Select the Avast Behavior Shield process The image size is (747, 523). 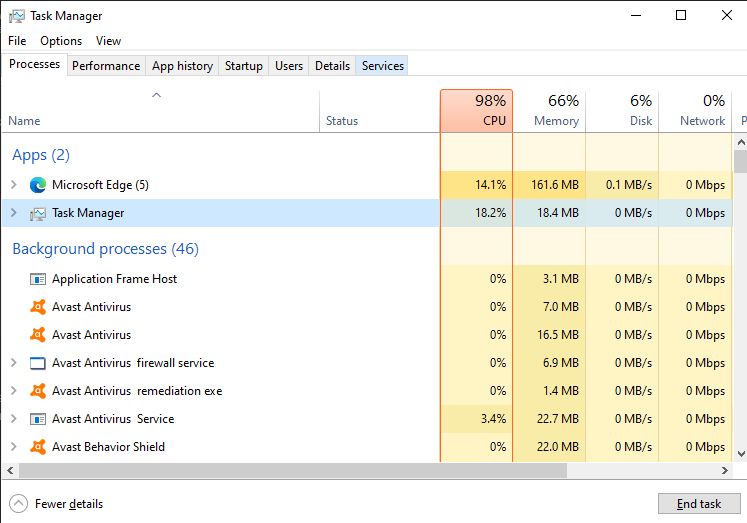[x=367, y=447]
